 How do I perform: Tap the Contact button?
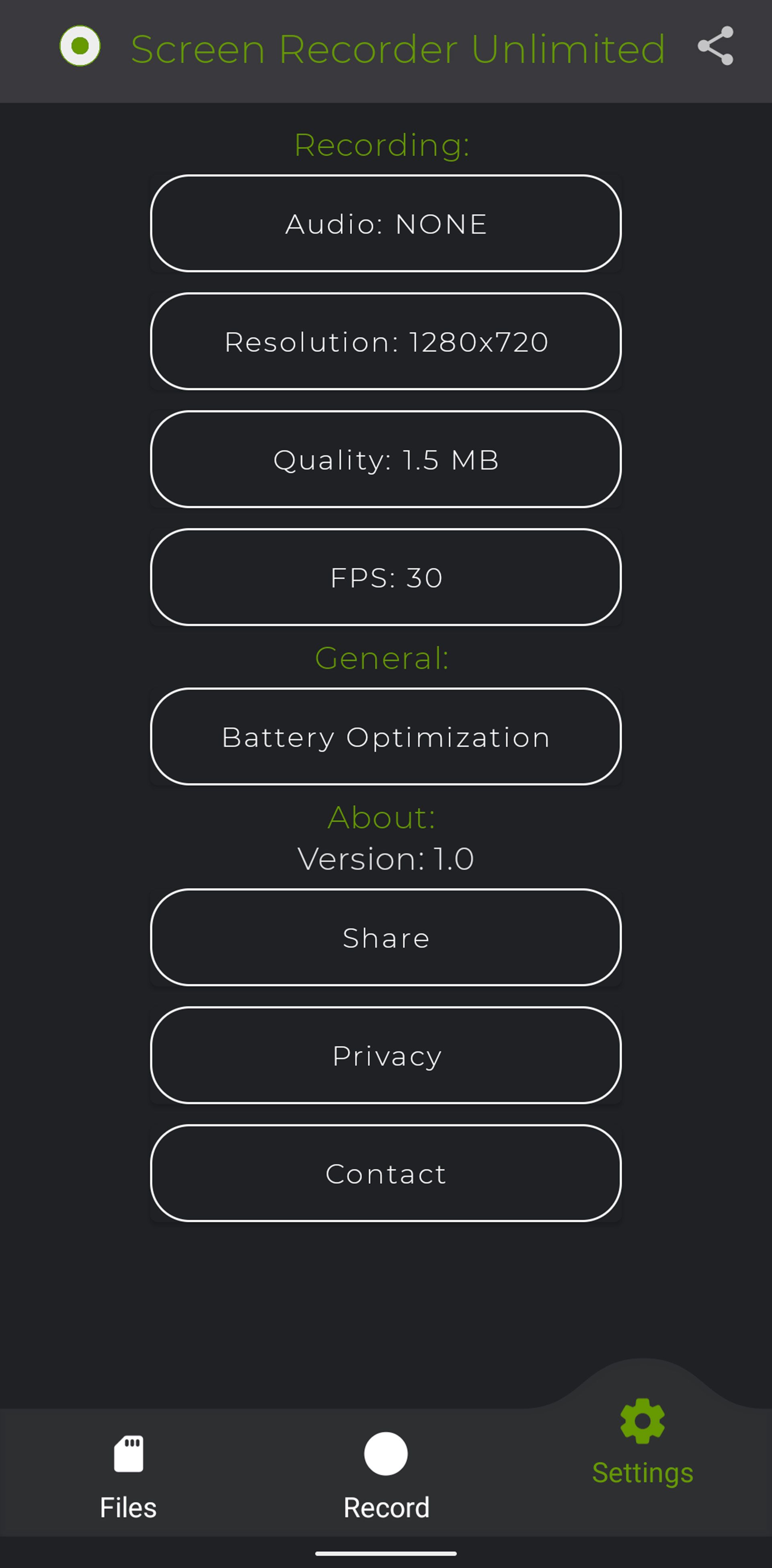point(386,1174)
